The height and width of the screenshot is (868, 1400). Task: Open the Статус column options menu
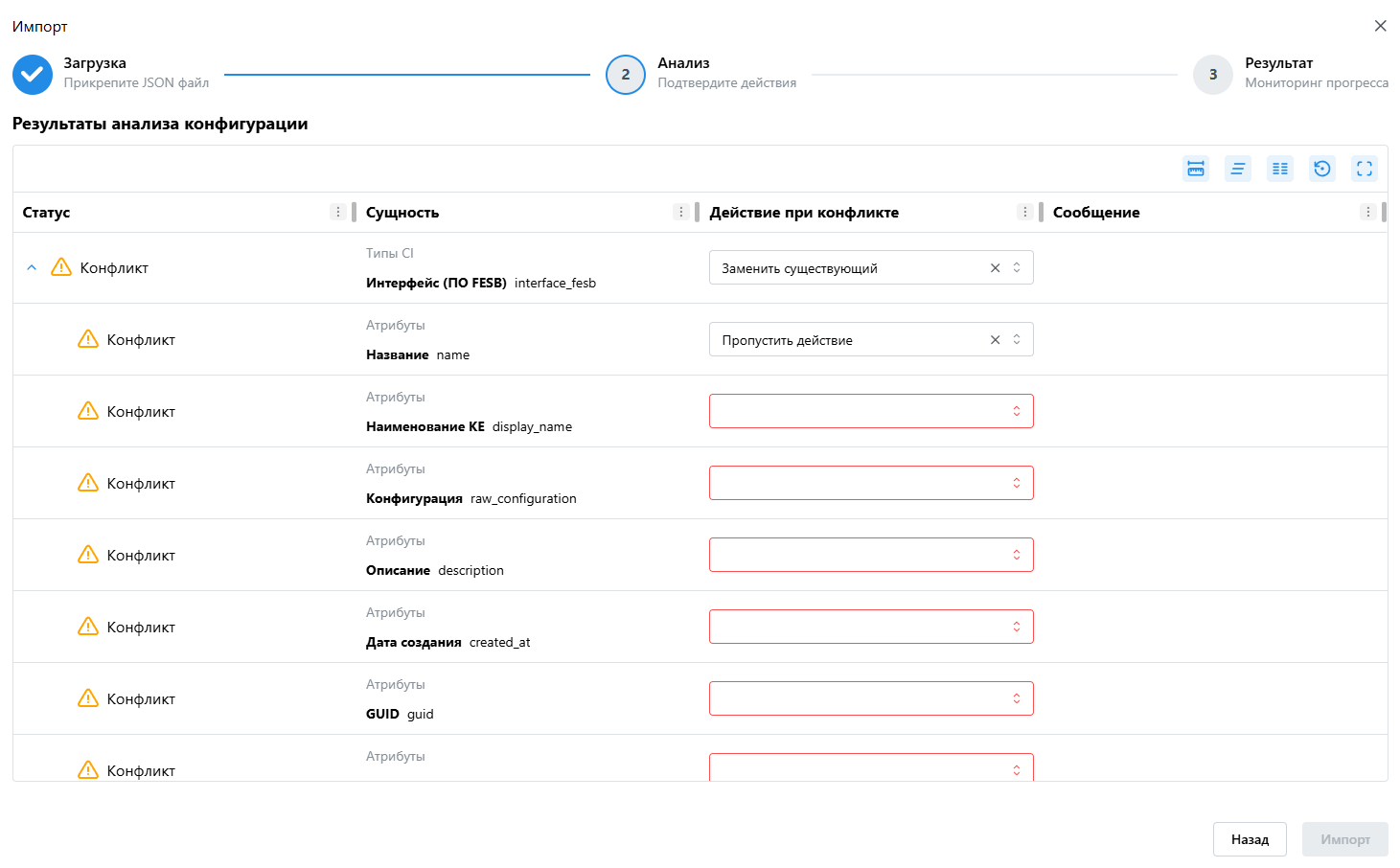[337, 212]
